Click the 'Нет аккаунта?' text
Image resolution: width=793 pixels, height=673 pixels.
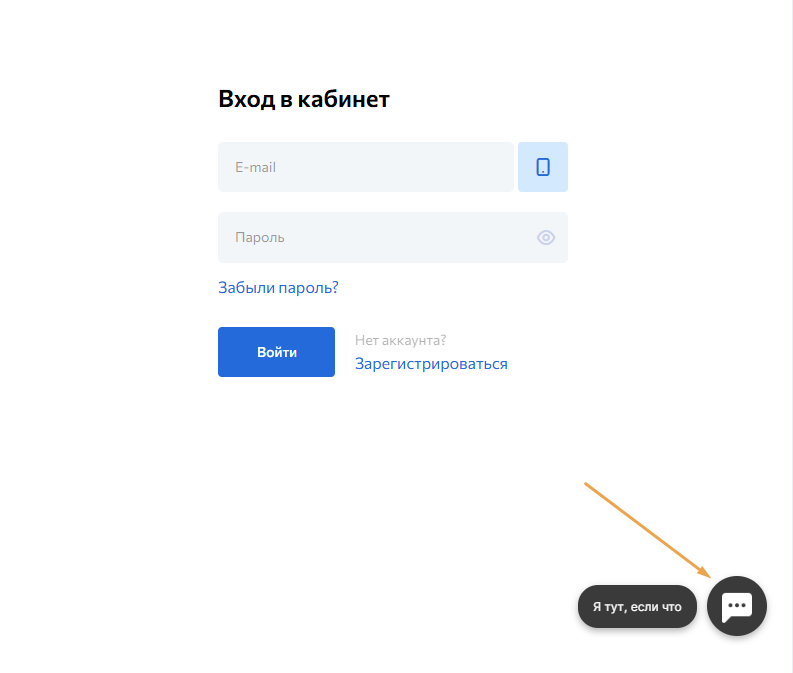[x=400, y=340]
